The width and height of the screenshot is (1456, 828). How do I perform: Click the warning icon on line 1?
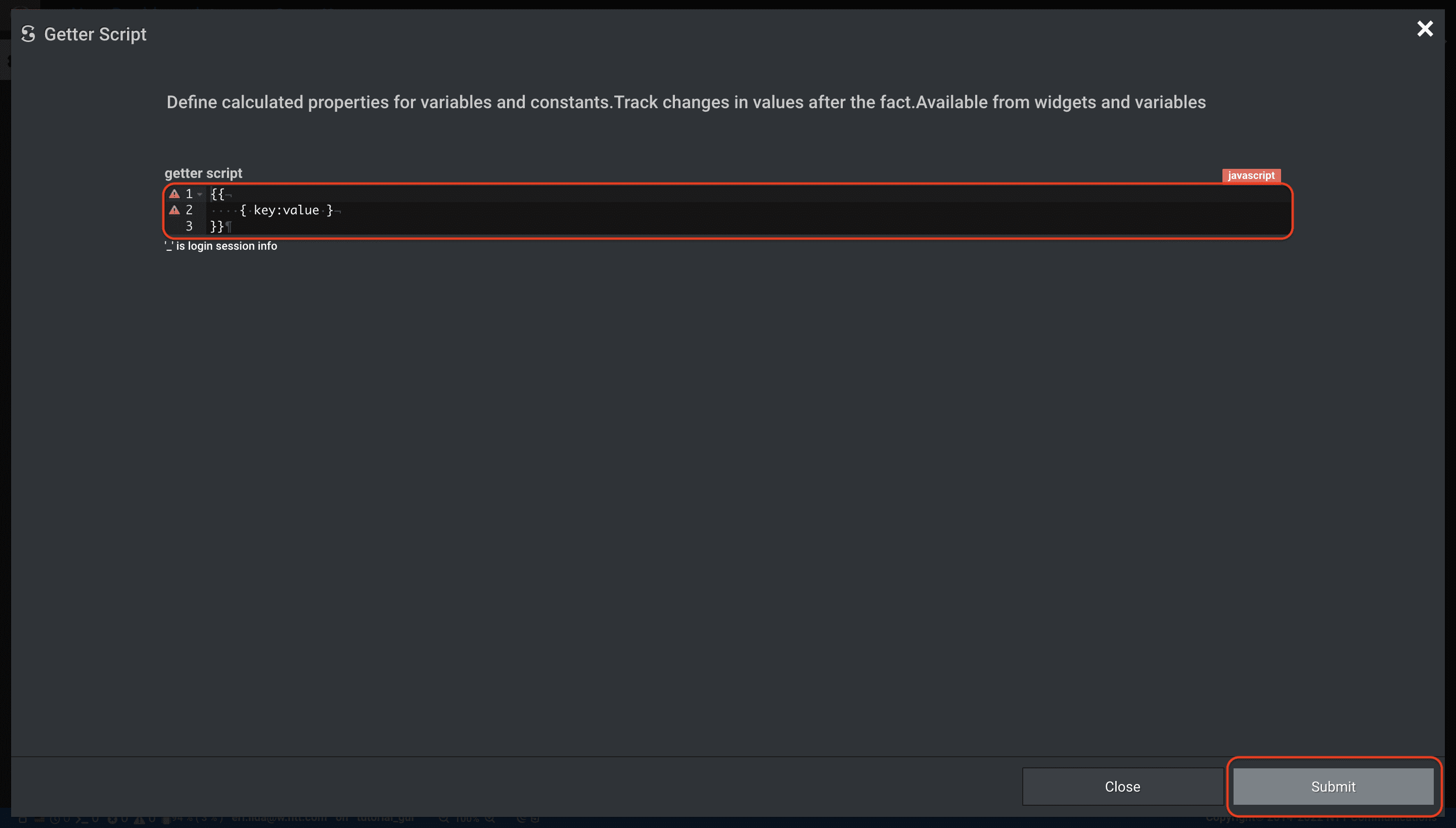point(174,194)
